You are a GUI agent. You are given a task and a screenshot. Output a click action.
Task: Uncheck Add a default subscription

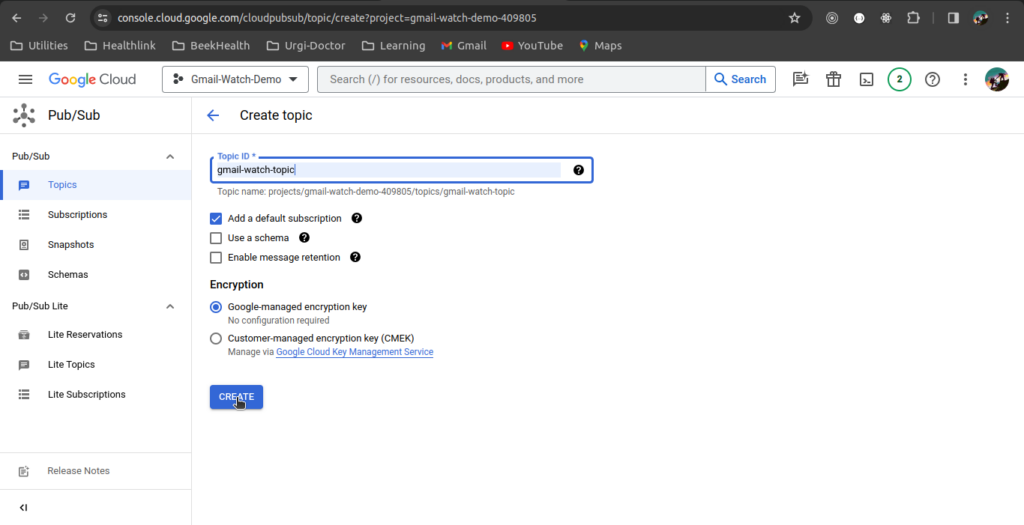pyautogui.click(x=216, y=219)
